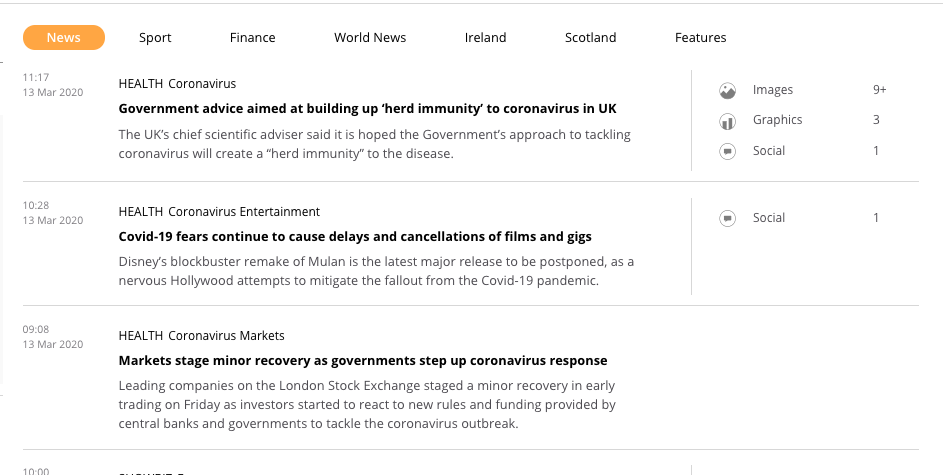Select the News tab

click(x=64, y=38)
